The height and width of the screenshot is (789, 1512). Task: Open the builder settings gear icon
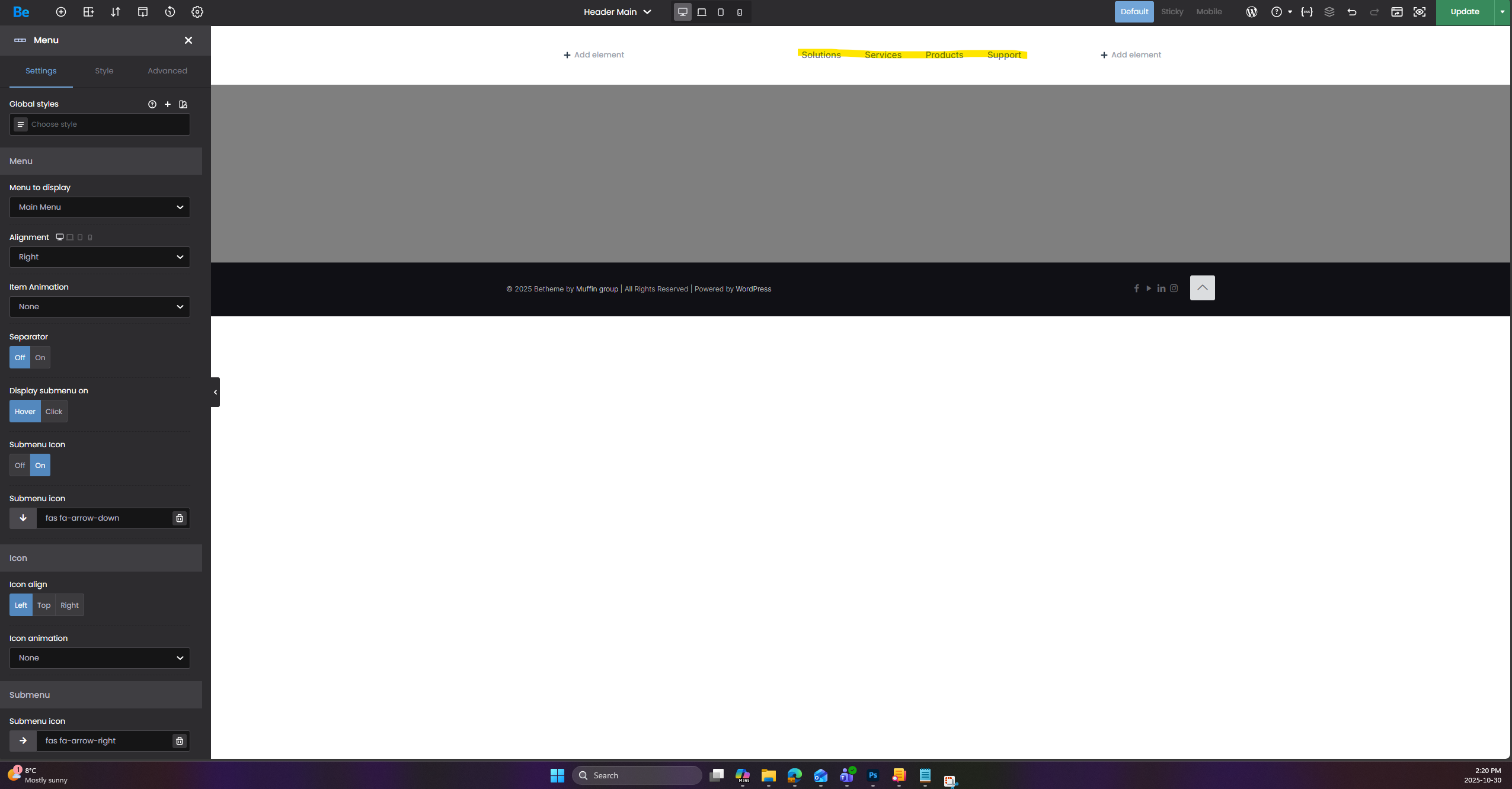point(197,12)
